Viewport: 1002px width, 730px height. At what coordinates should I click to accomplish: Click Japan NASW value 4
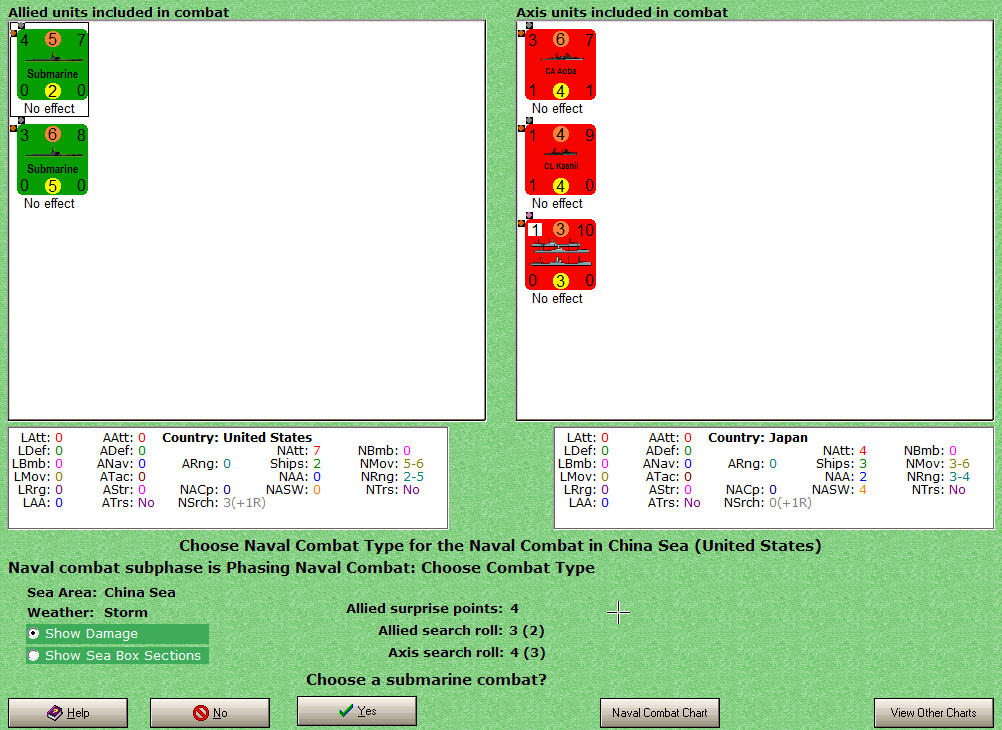(x=863, y=490)
